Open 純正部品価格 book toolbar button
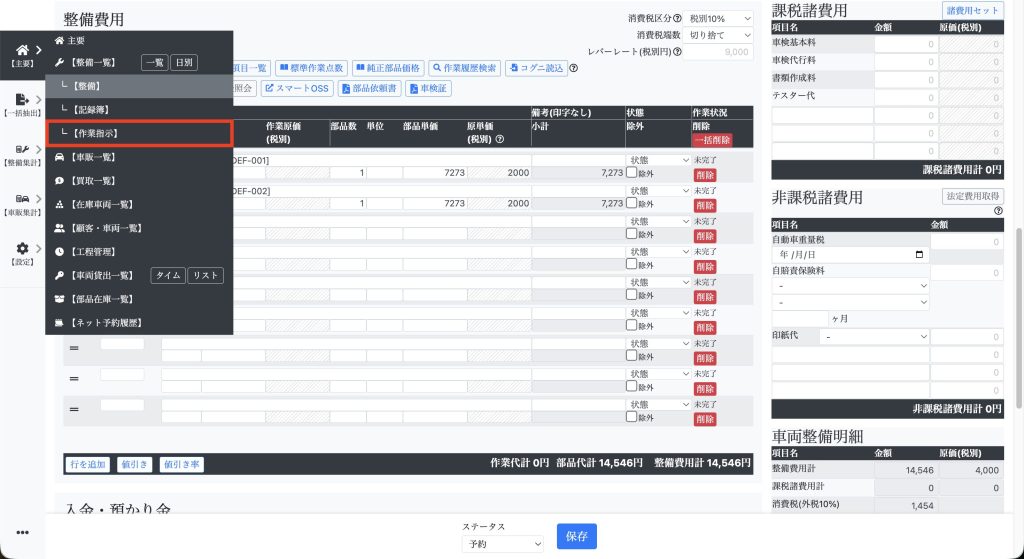 click(388, 68)
